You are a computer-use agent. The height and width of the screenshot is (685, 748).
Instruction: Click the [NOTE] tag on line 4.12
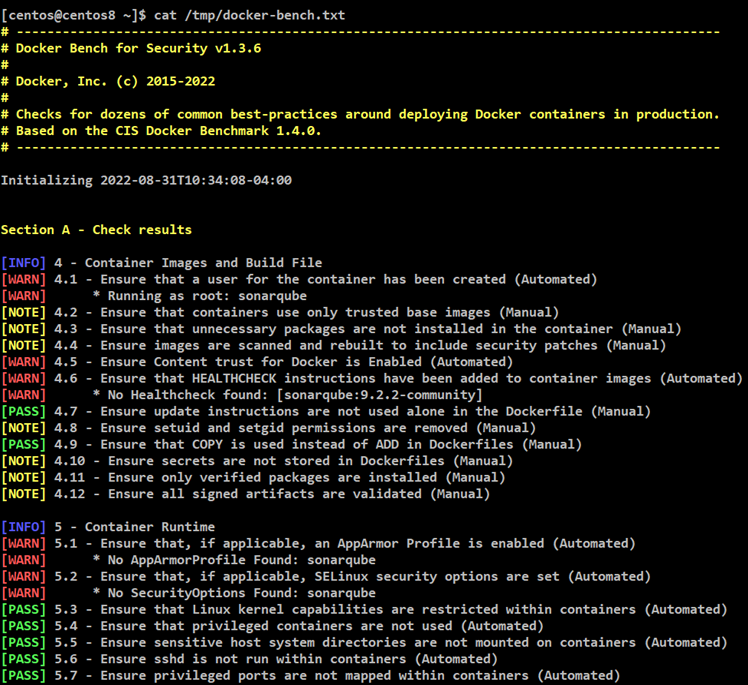23,494
